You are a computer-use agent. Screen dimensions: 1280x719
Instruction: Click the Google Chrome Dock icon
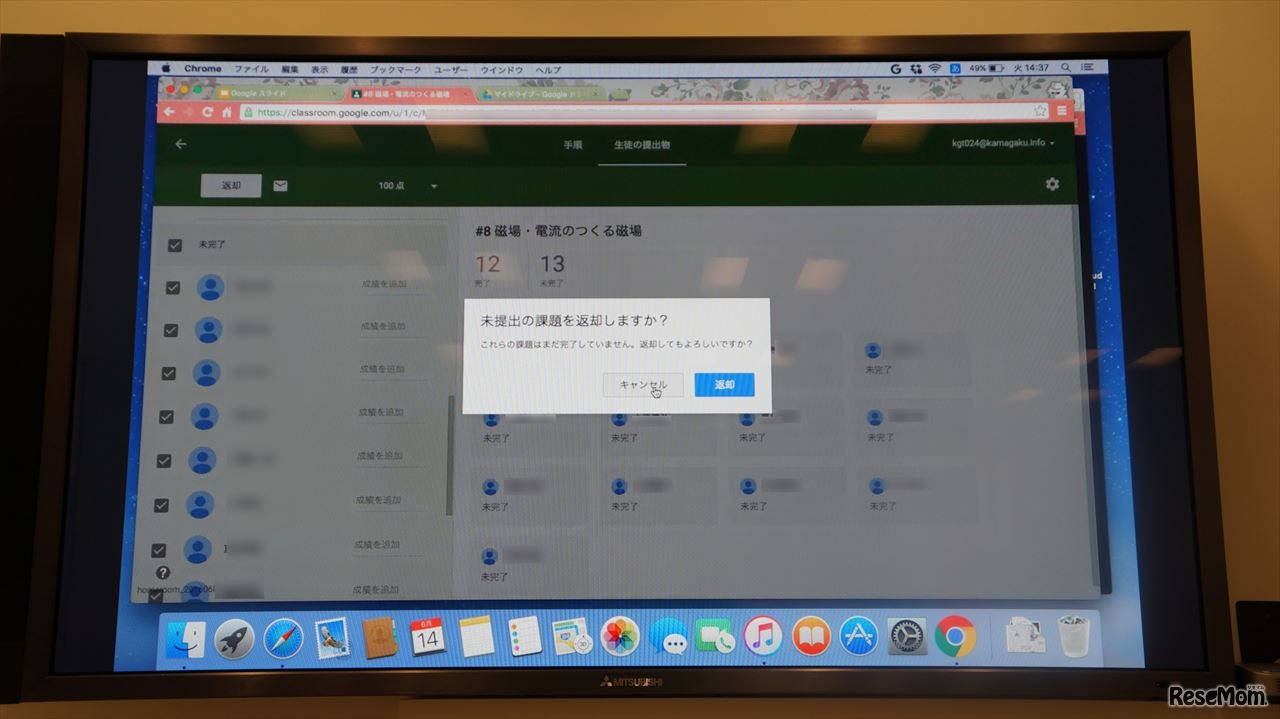pos(956,636)
